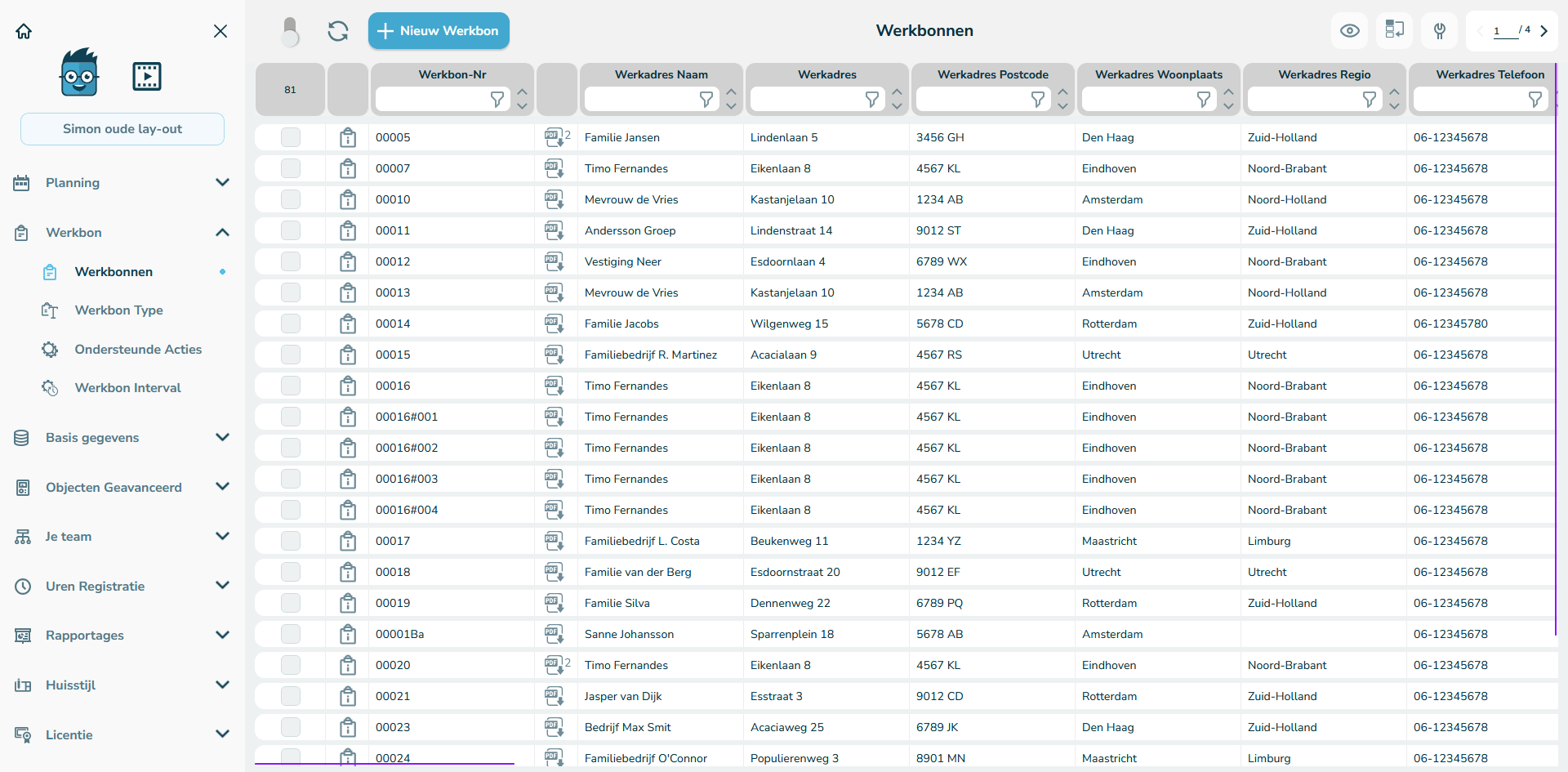Open the clipboard icon for werkbon 00010
Viewport: 1568px width, 772px height.
coord(348,199)
